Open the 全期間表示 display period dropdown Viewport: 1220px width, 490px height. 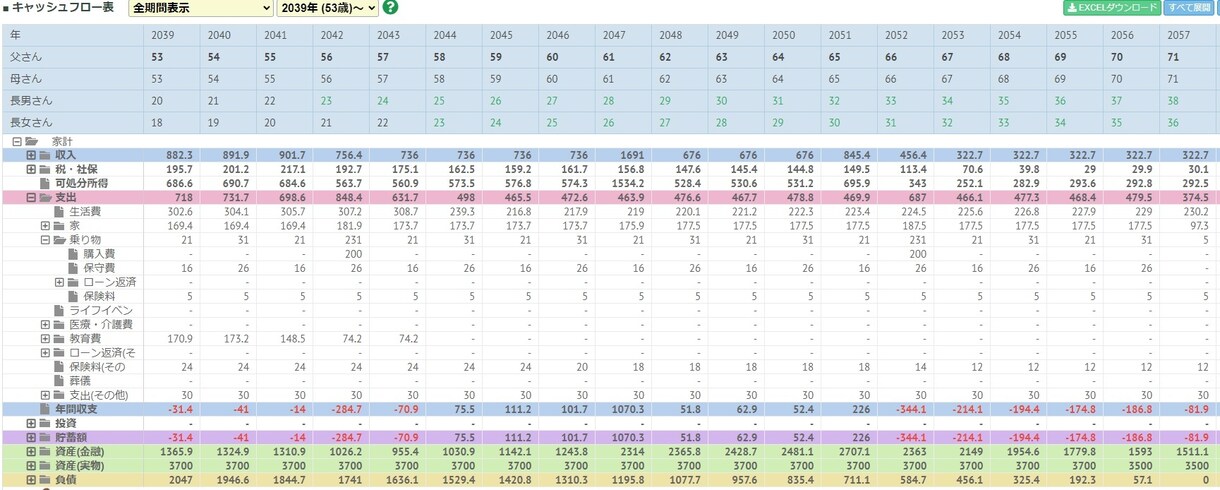(201, 8)
